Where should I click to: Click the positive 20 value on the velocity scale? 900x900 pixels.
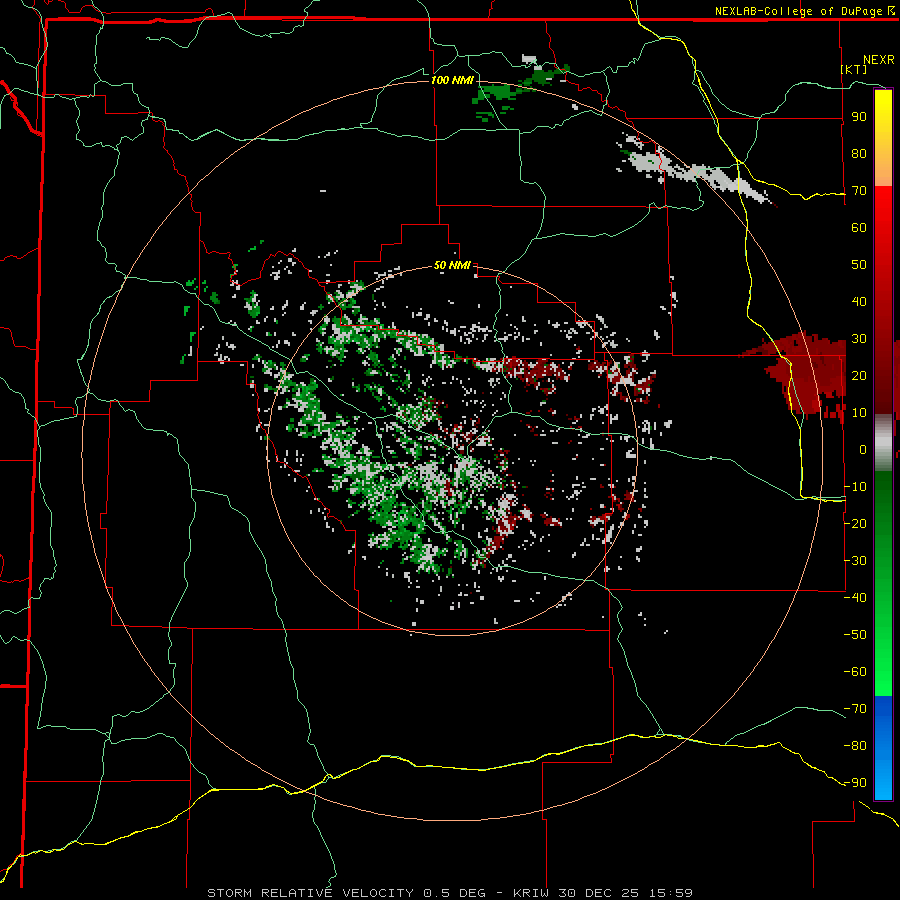(859, 376)
